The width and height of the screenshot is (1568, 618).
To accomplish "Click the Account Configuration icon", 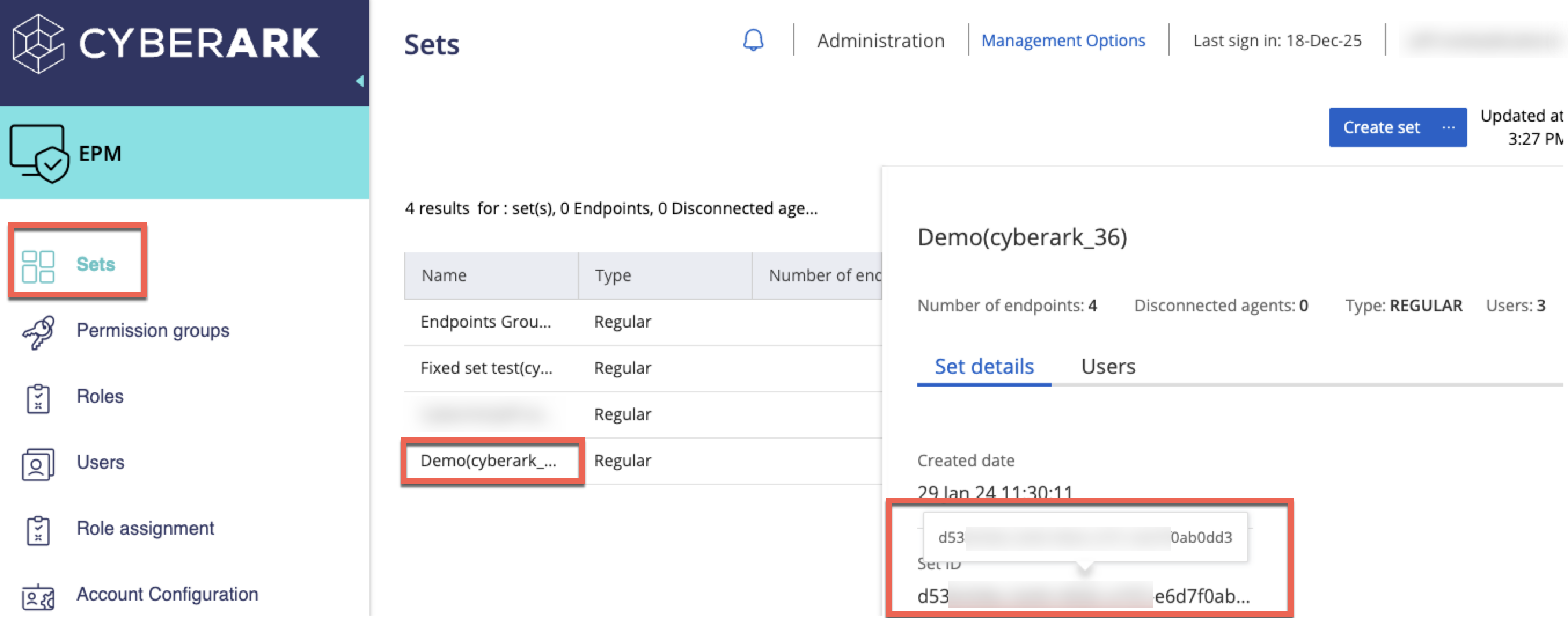I will tap(38, 597).
